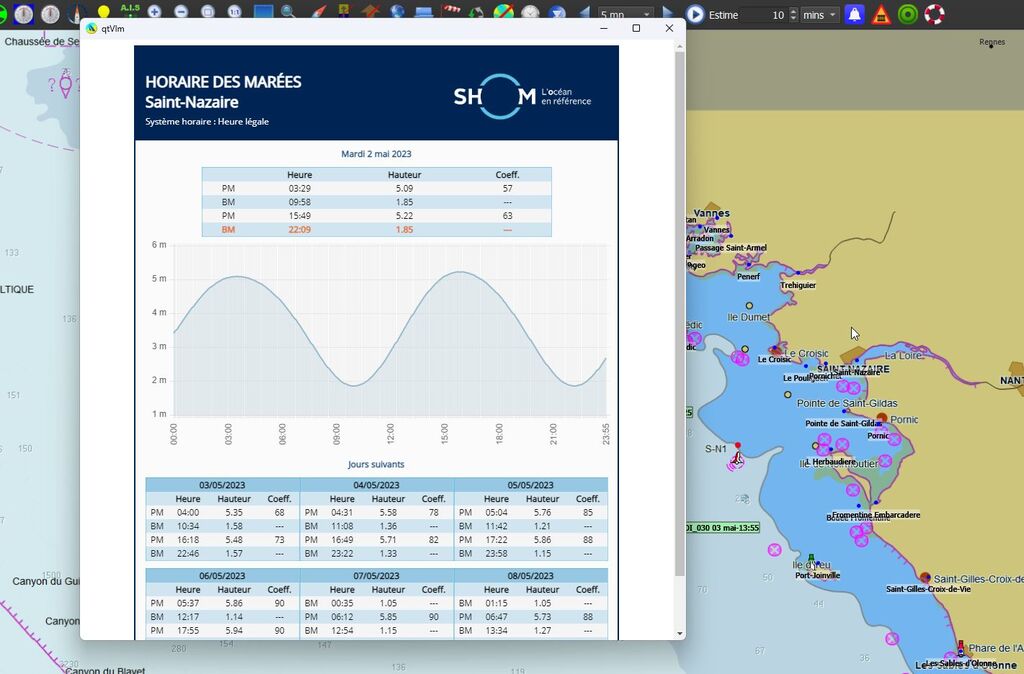Screen dimensions: 1024x674
Task: Click the red-white windsock icon
Action: pyautogui.click(x=451, y=10)
